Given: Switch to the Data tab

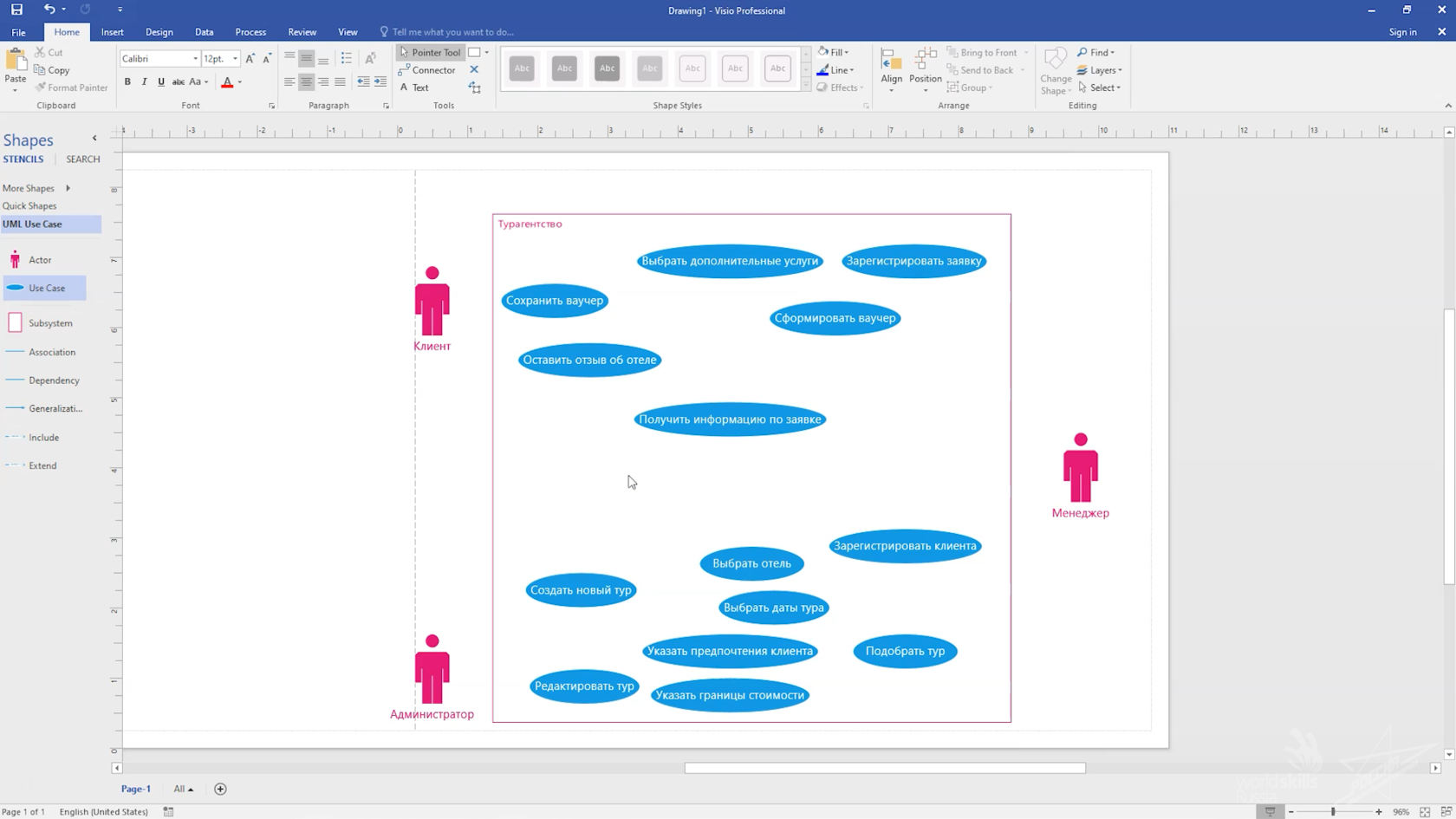Looking at the screenshot, I should [x=204, y=32].
